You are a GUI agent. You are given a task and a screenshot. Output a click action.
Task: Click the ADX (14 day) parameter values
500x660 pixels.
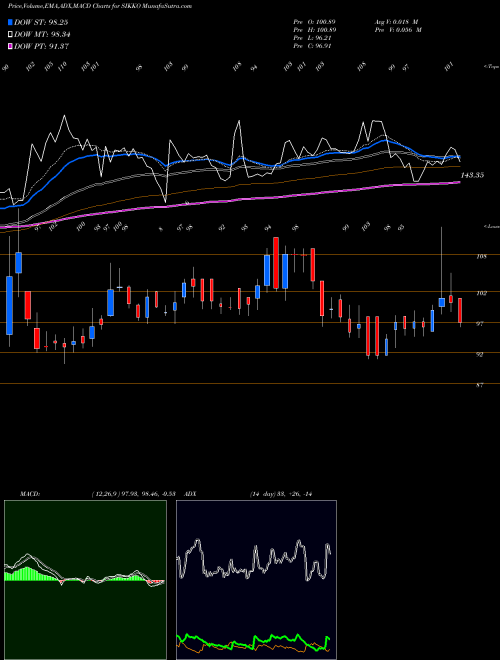(x=280, y=494)
